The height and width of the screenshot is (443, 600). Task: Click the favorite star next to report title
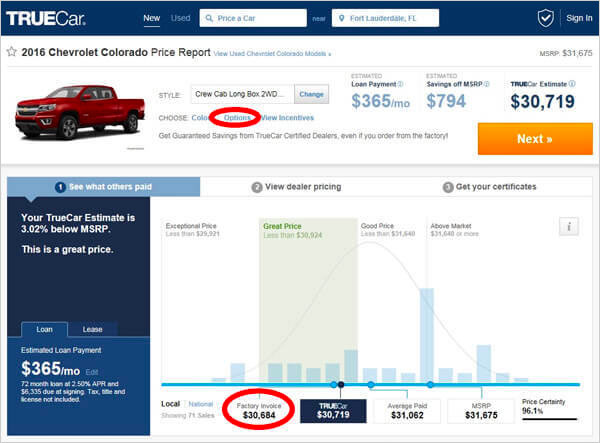tap(12, 51)
